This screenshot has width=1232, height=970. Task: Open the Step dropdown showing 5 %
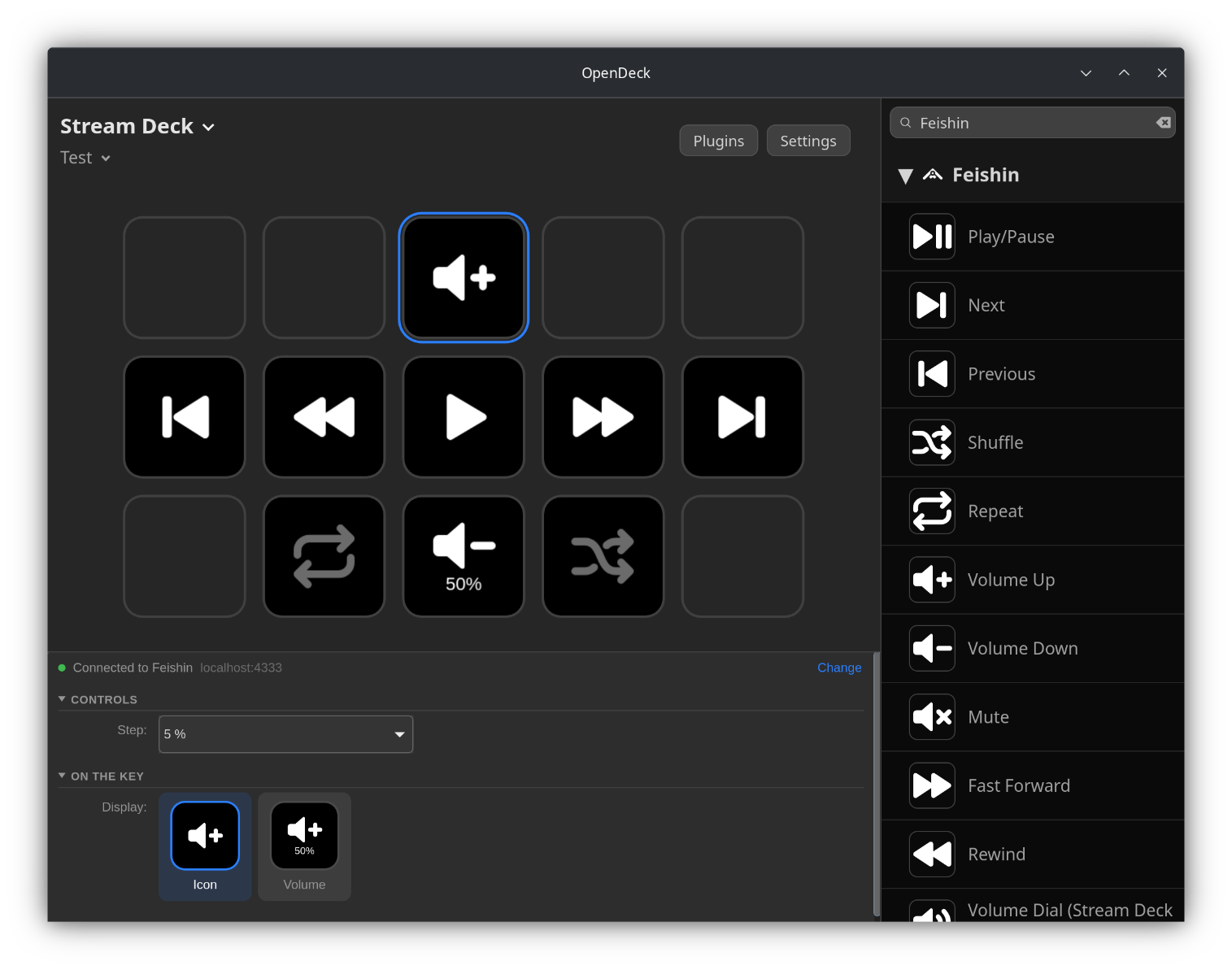[285, 734]
